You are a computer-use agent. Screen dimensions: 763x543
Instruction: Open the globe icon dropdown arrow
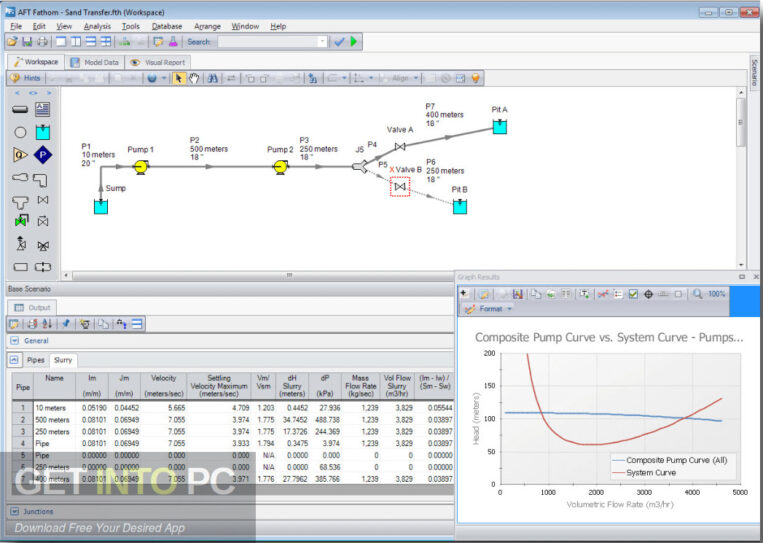[x=164, y=78]
